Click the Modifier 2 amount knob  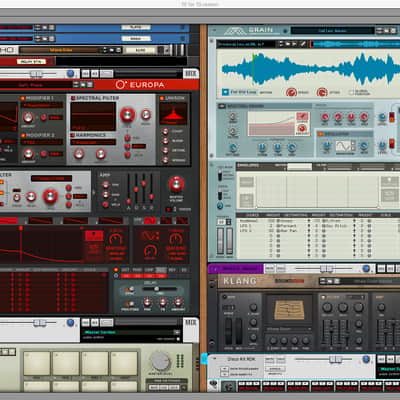click(x=28, y=154)
